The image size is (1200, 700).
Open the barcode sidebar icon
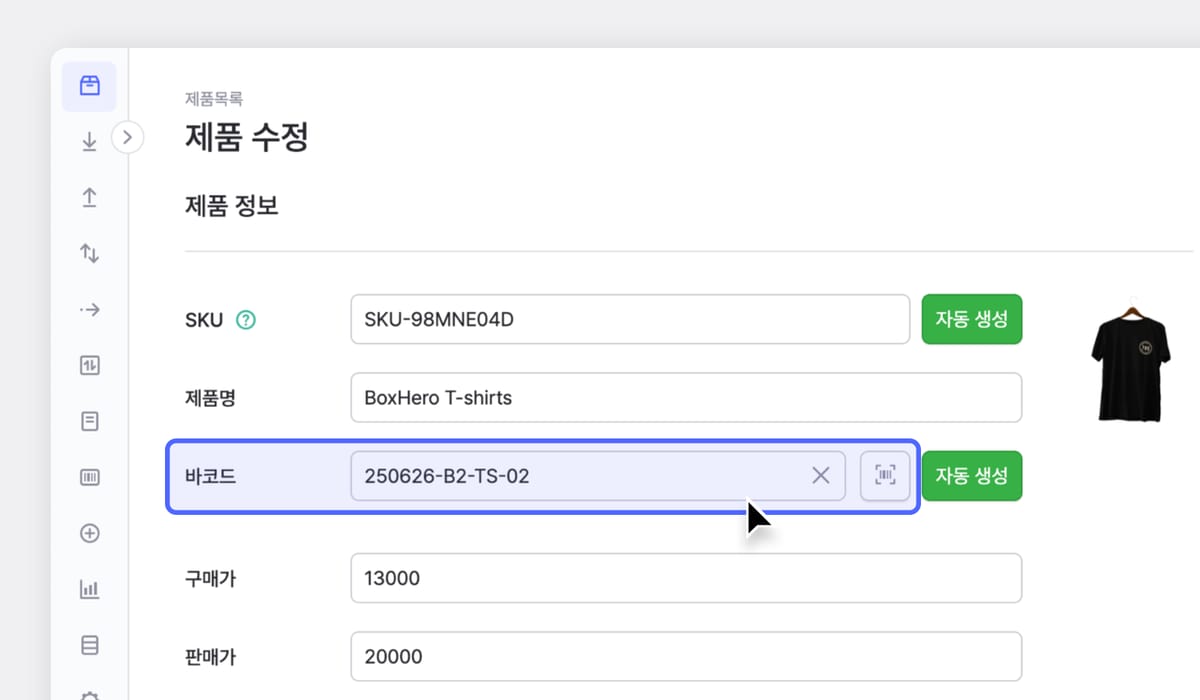89,477
